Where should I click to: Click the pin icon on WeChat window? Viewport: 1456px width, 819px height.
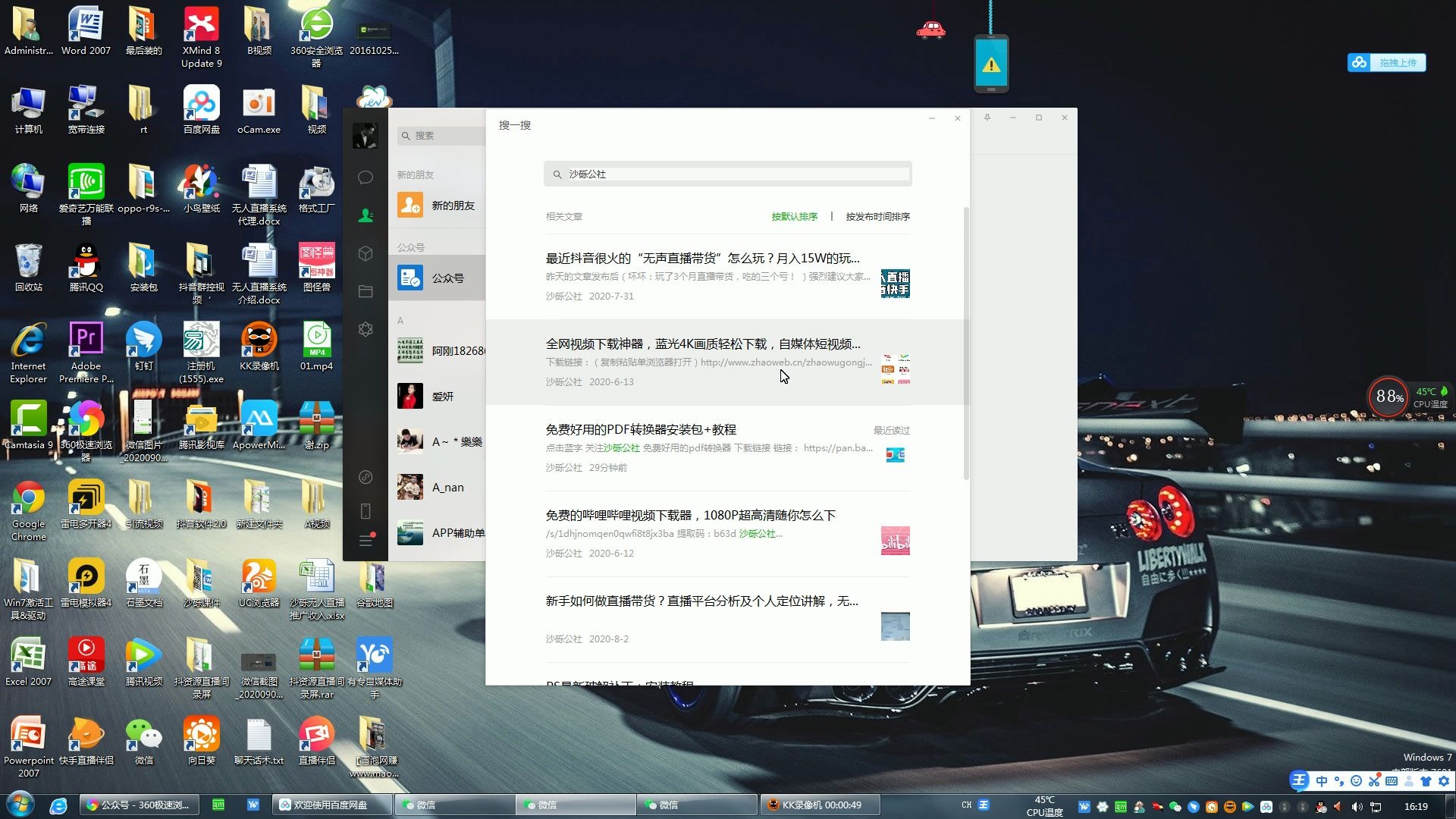pyautogui.click(x=987, y=118)
